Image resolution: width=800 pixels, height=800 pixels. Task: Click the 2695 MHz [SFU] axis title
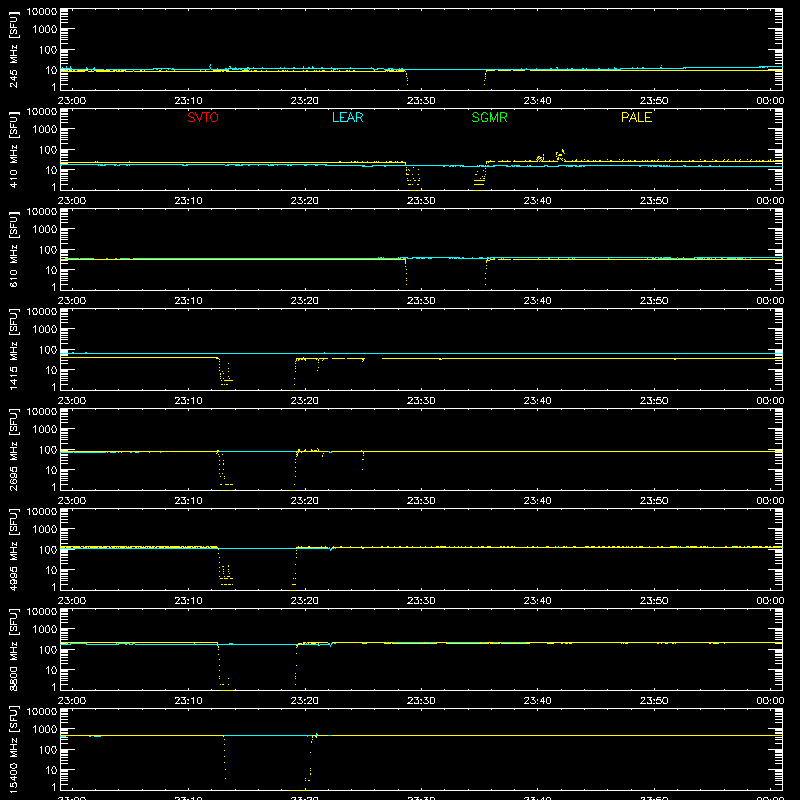pyautogui.click(x=14, y=449)
